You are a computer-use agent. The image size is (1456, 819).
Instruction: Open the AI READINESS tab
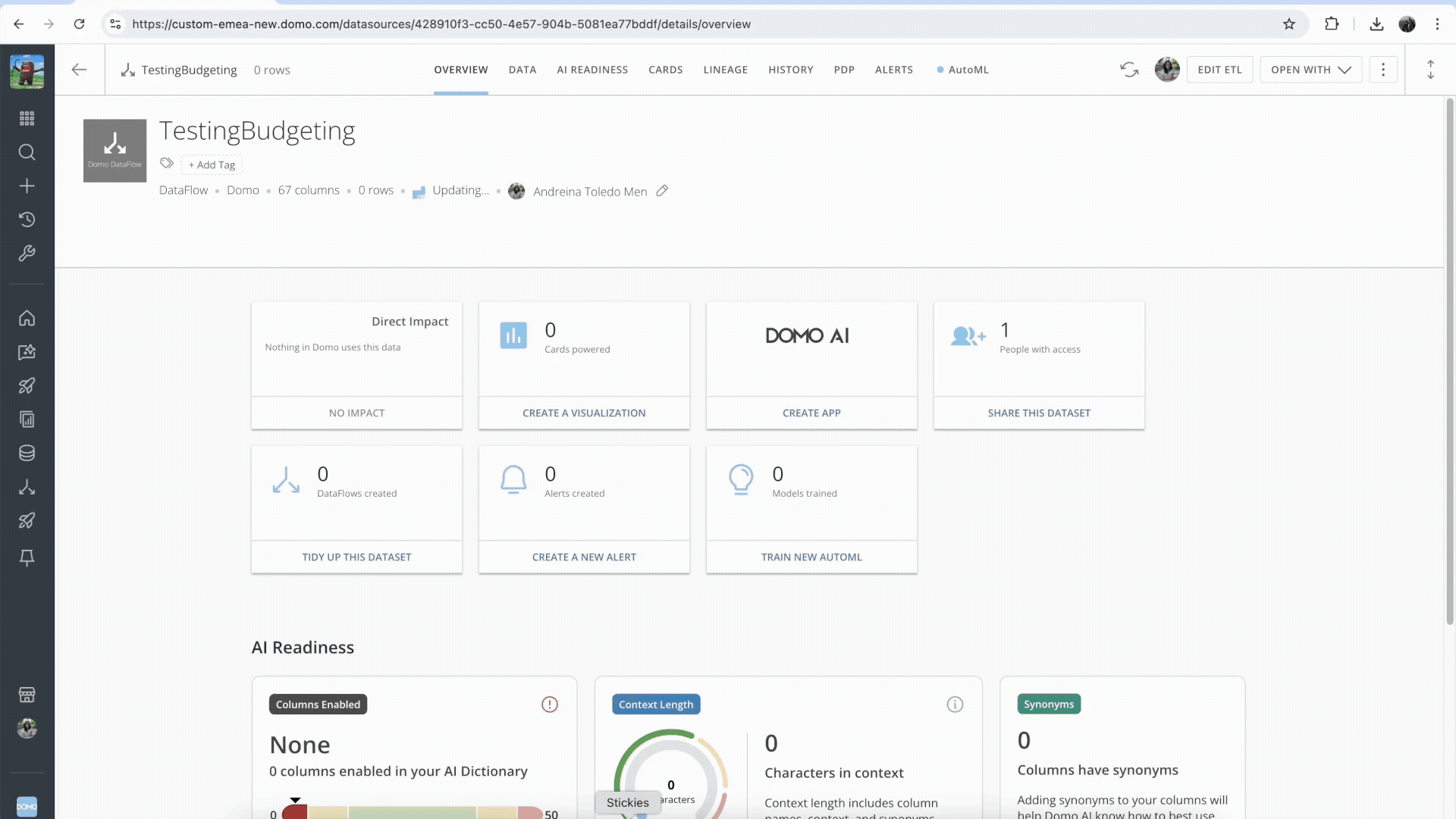592,70
